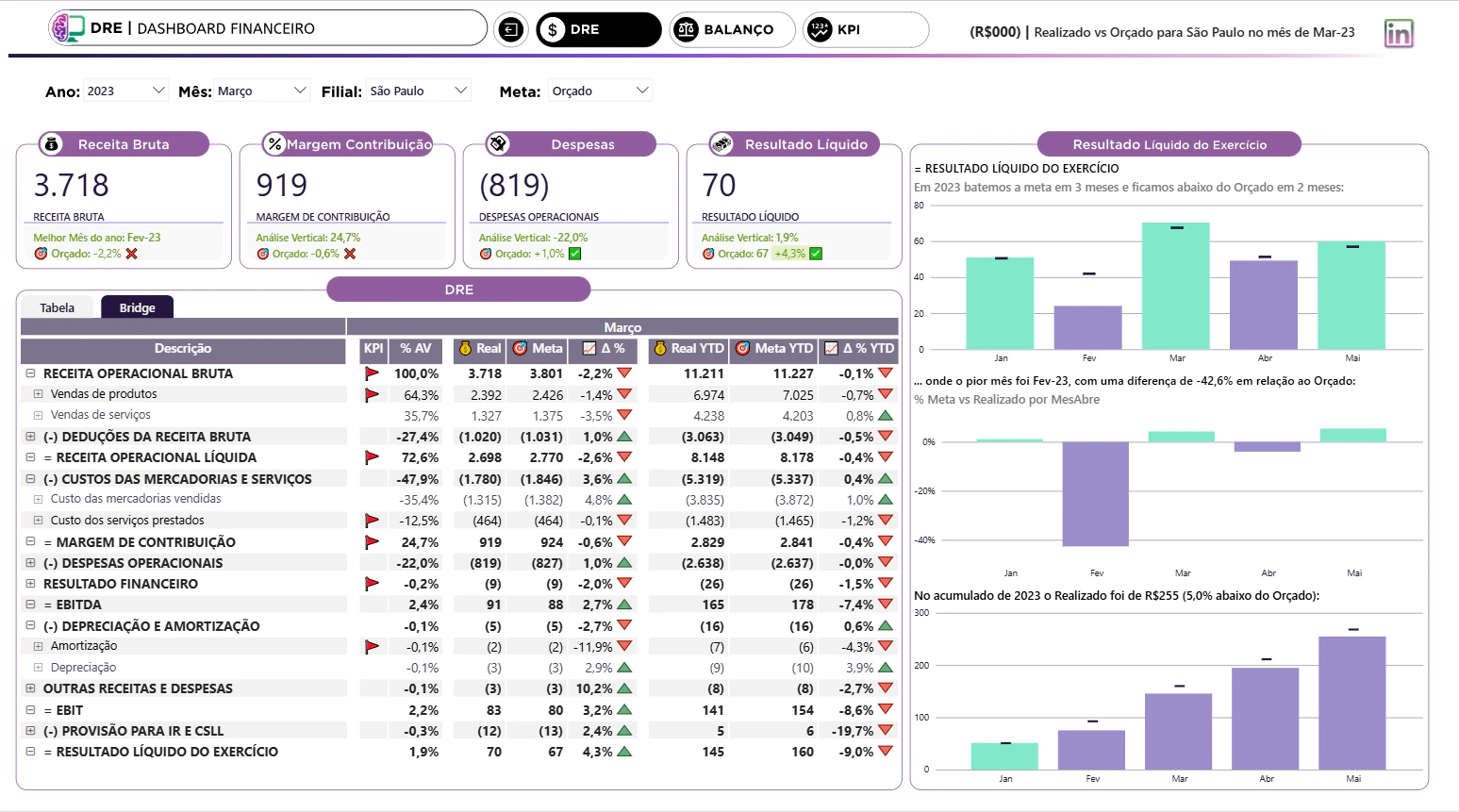This screenshot has width=1459, height=812.
Task: Switch to the Bridge tab
Action: click(138, 307)
